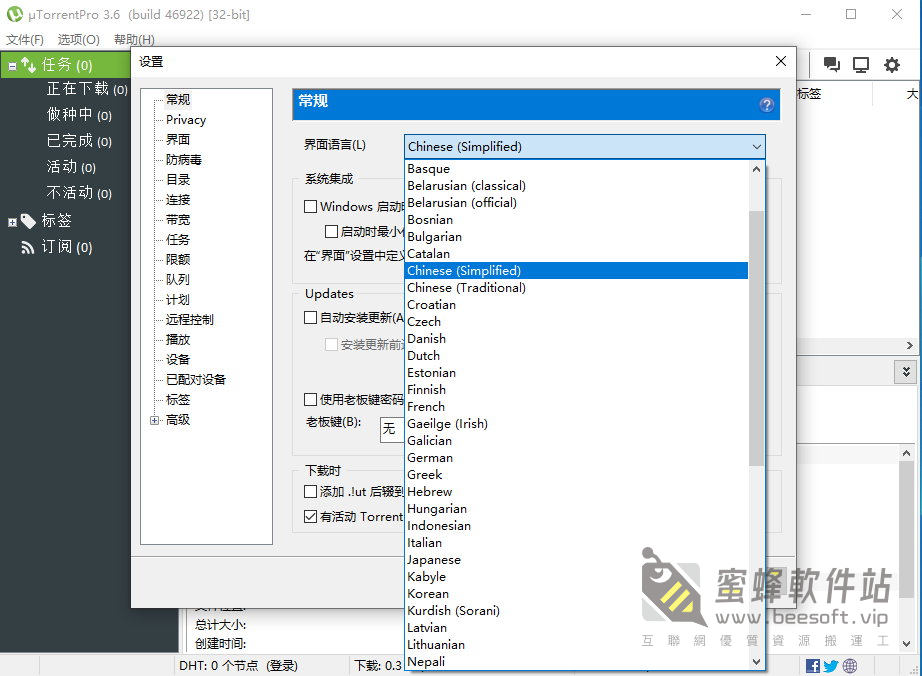Open the Twitter icon in status bar
The image size is (922, 676).
831,666
